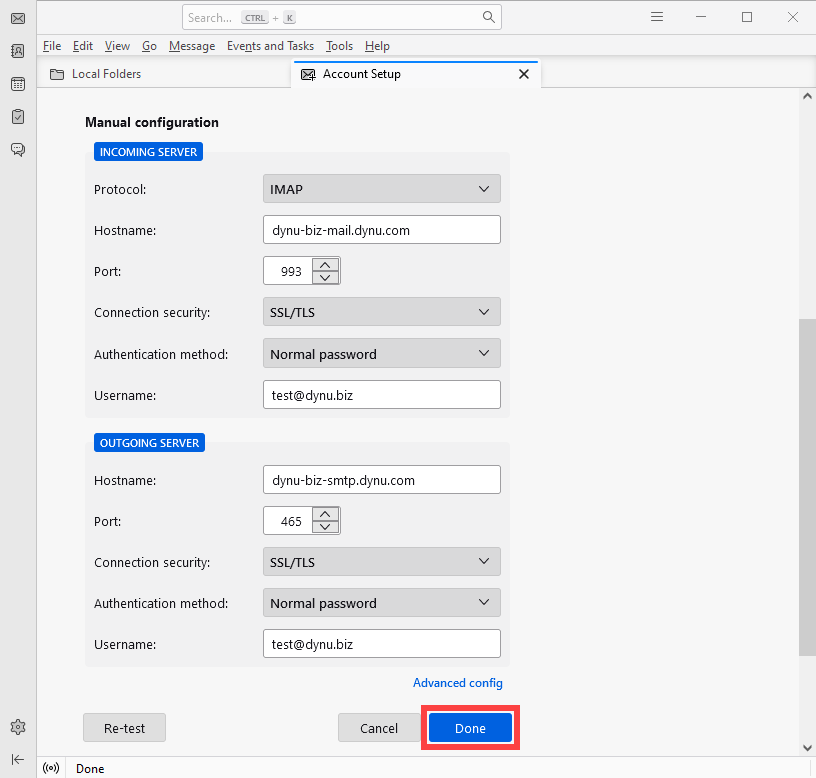Open outgoing Authentication method dropdown
816x778 pixels.
pyautogui.click(x=382, y=603)
